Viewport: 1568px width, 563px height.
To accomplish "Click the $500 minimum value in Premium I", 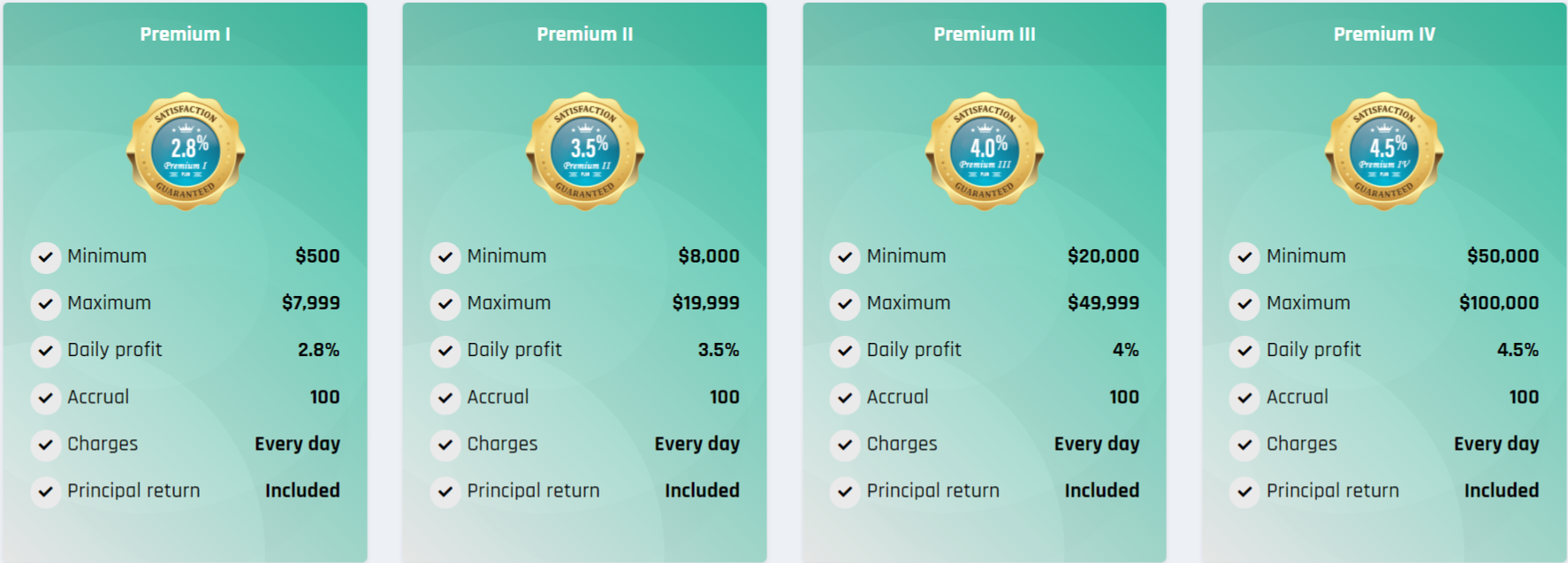I will click(317, 256).
